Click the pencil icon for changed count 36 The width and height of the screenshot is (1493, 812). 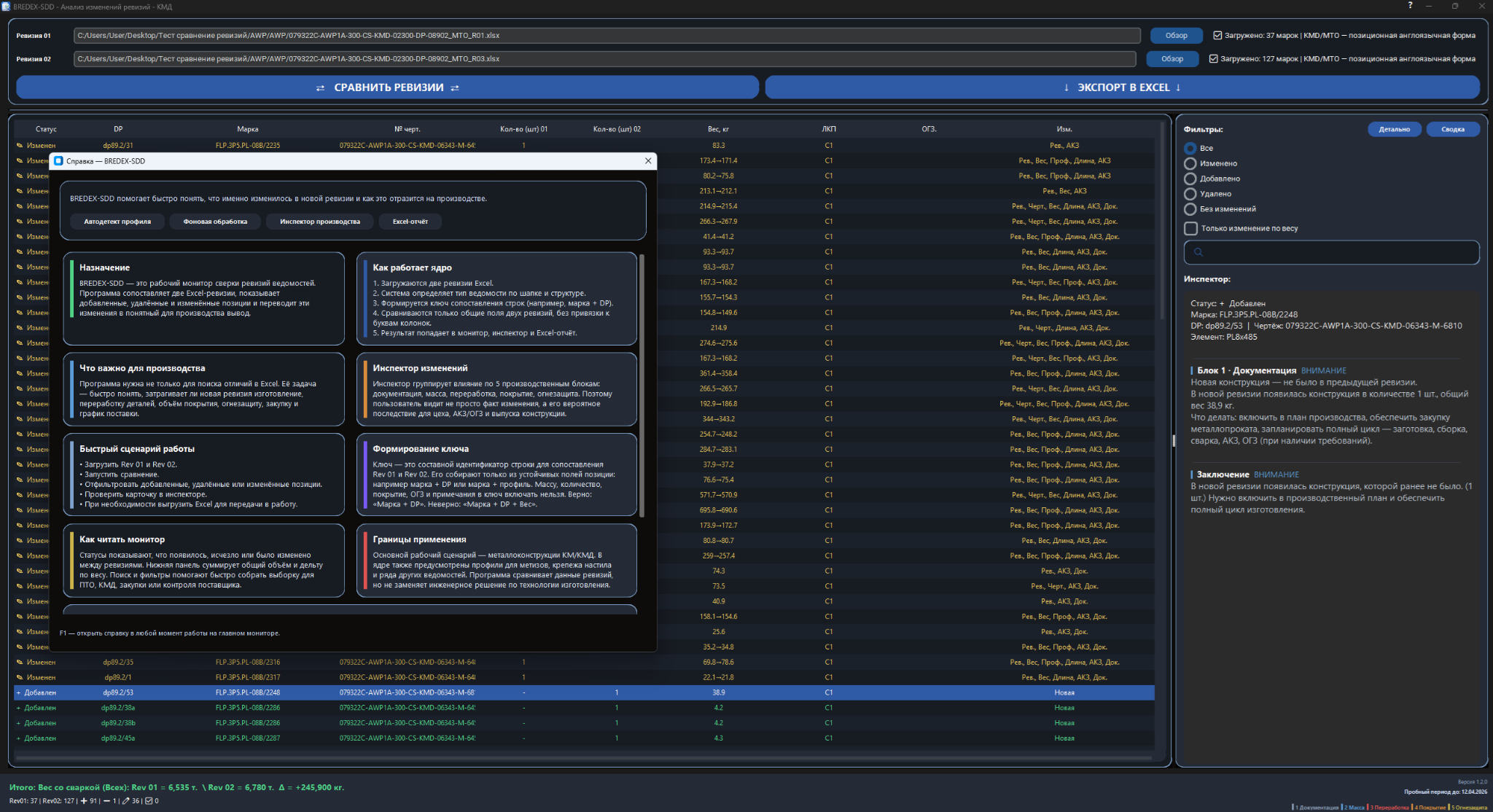pos(125,801)
